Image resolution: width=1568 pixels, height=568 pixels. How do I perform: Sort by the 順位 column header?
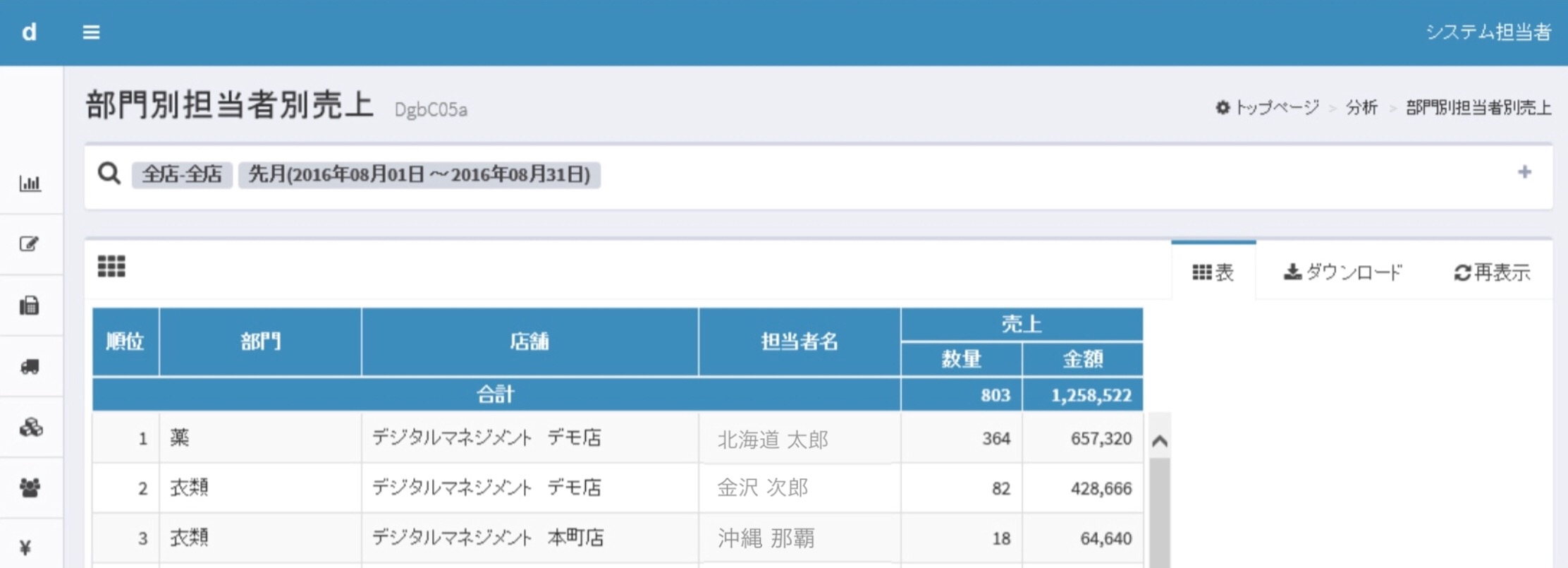click(125, 342)
